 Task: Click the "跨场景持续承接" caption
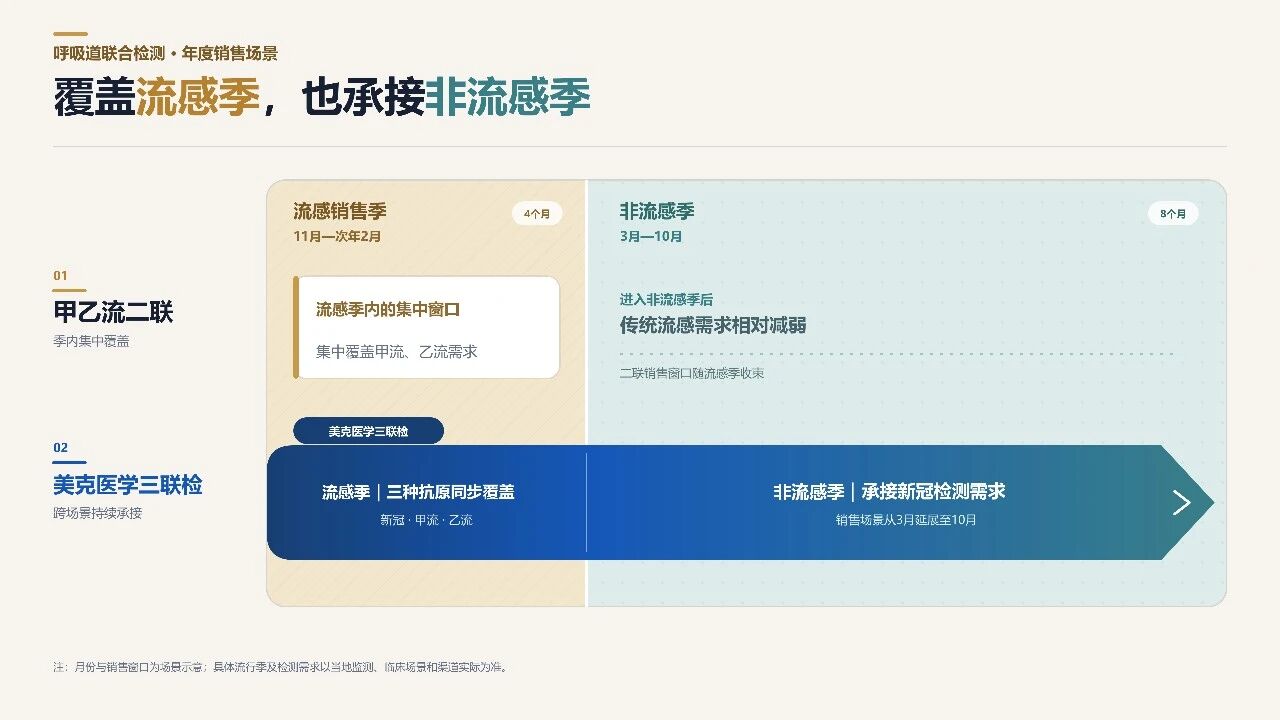98,513
